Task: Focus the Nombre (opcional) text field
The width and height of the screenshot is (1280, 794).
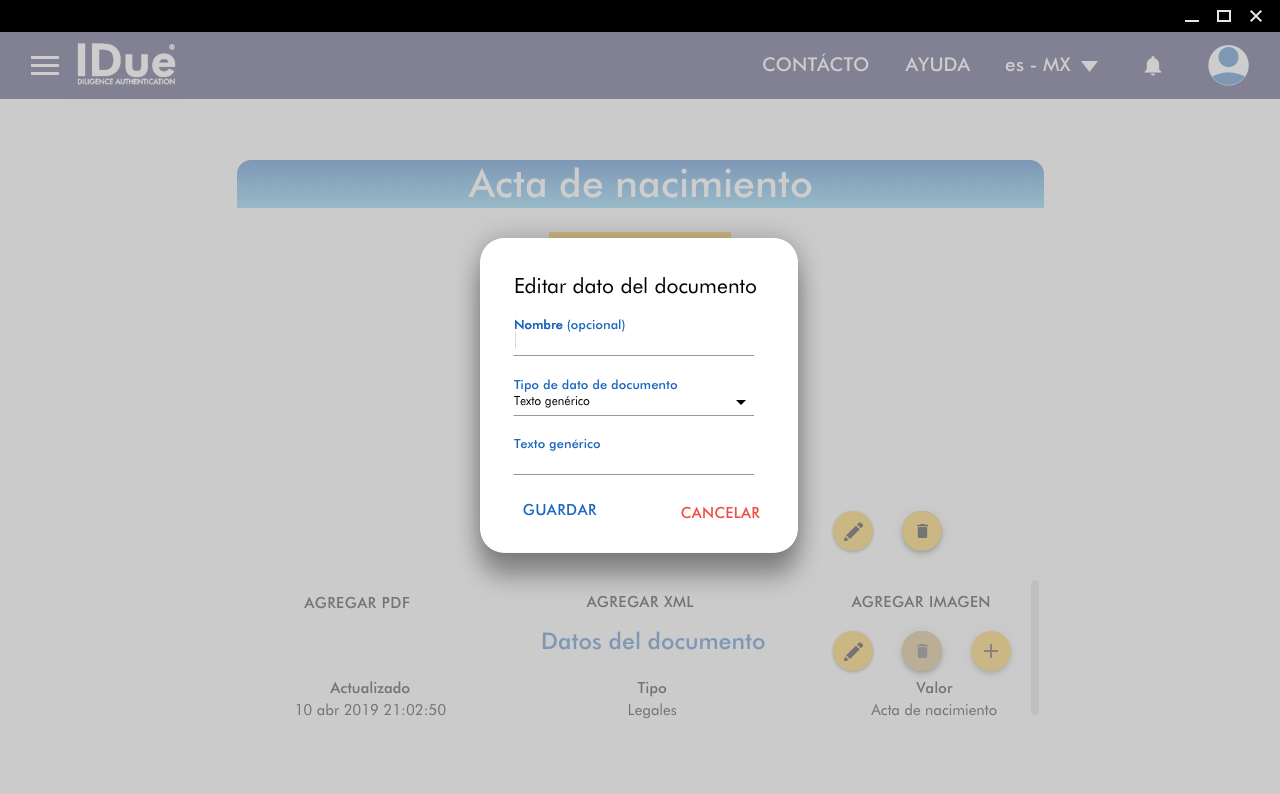Action: pos(633,343)
